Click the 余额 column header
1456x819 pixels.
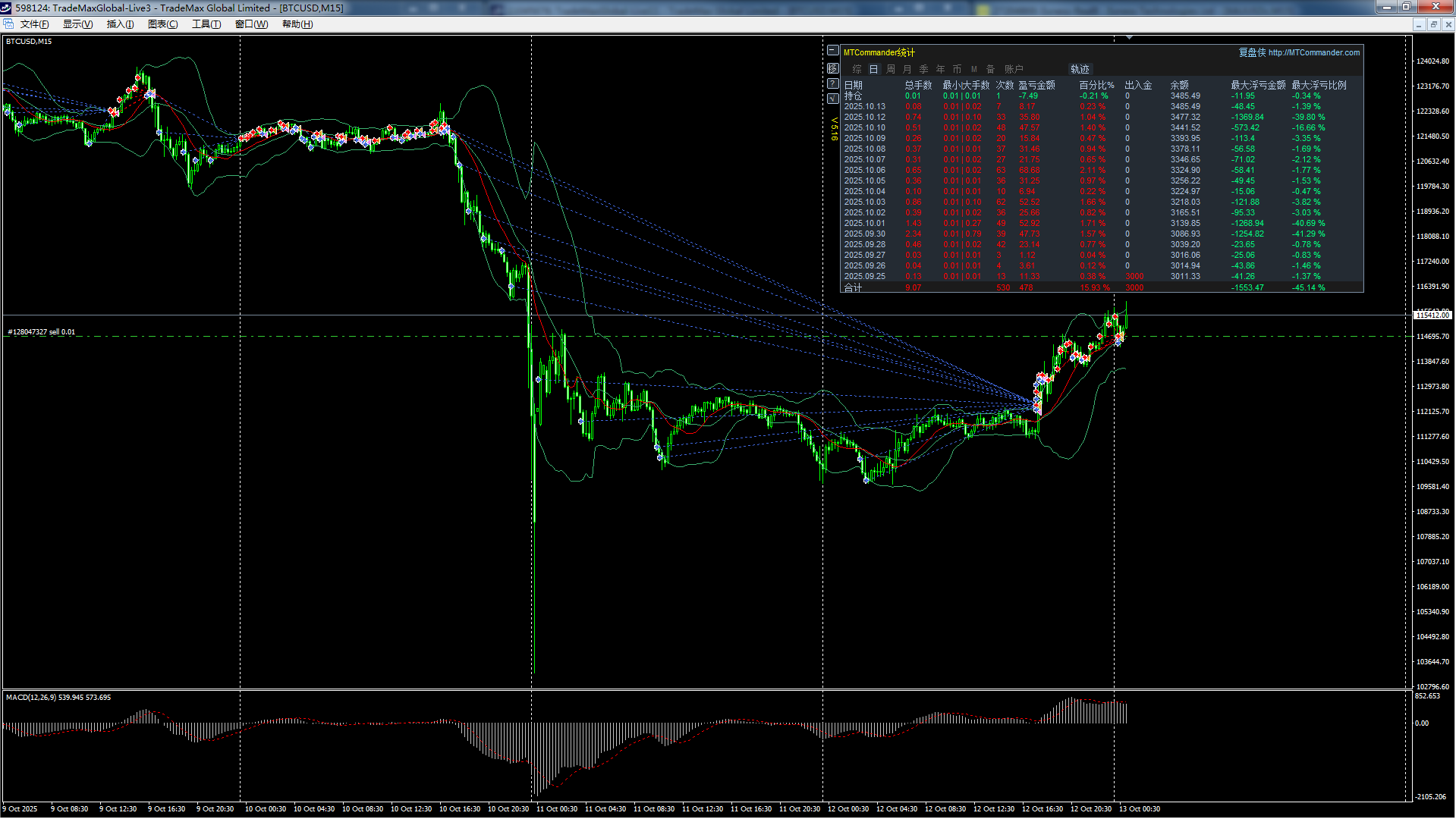coord(1179,85)
